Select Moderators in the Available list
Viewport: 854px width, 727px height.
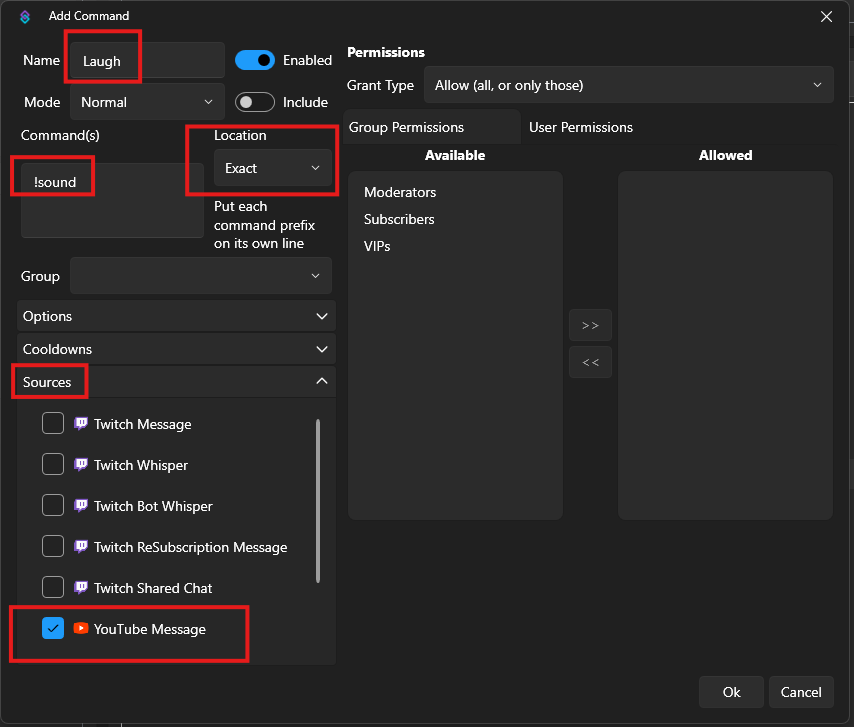[400, 192]
